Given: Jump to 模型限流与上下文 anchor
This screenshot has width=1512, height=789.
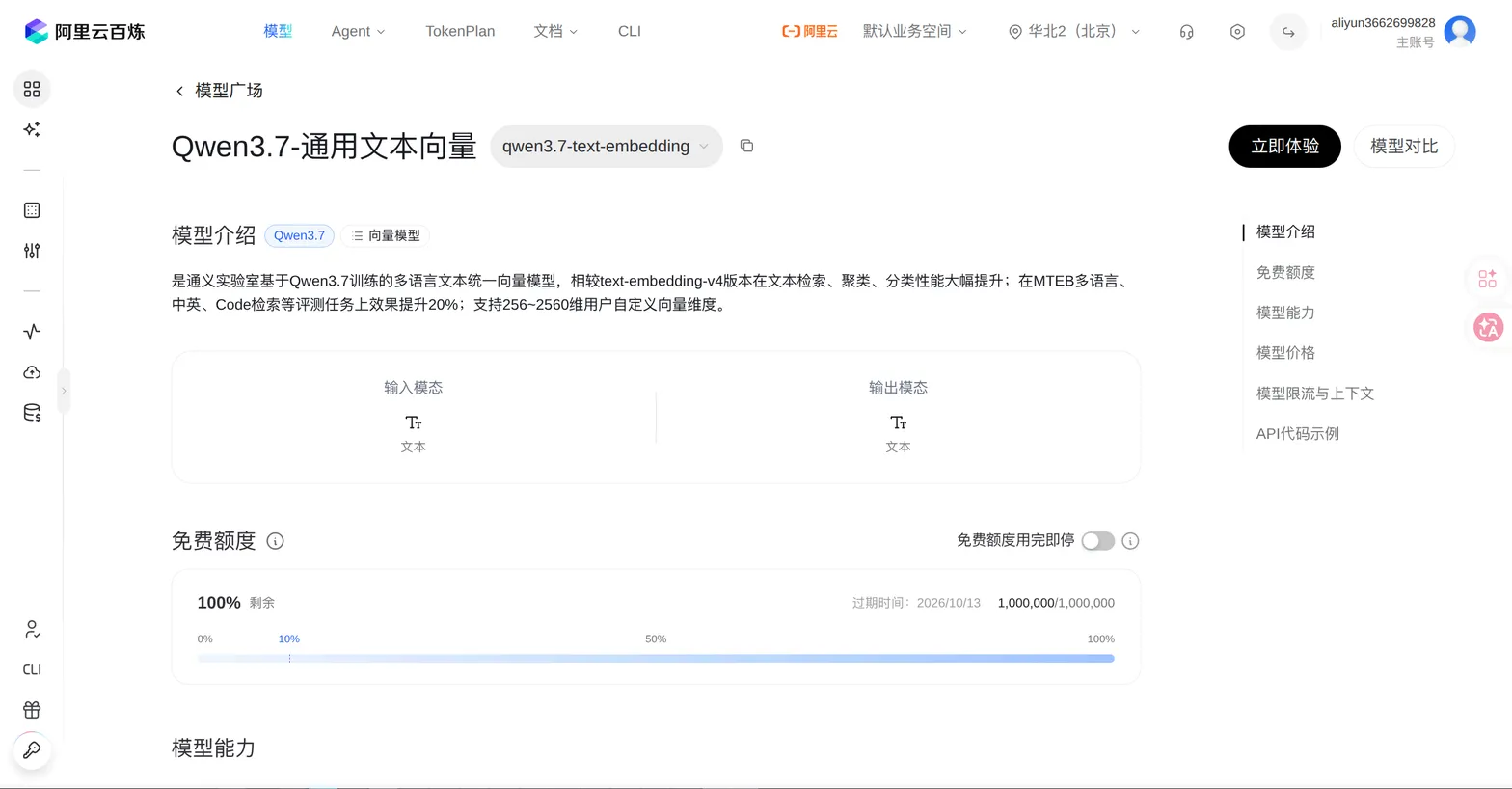Looking at the screenshot, I should point(1315,394).
